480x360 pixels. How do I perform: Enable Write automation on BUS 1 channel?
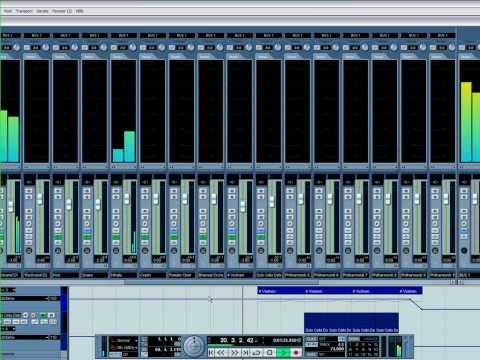(x=464, y=217)
